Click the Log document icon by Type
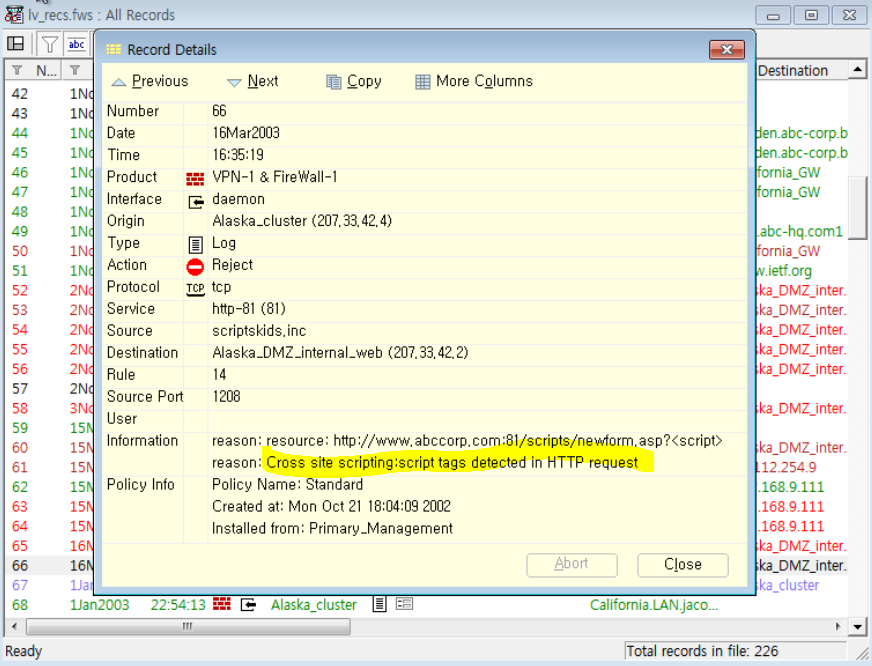The height and width of the screenshot is (666, 872). coord(195,244)
